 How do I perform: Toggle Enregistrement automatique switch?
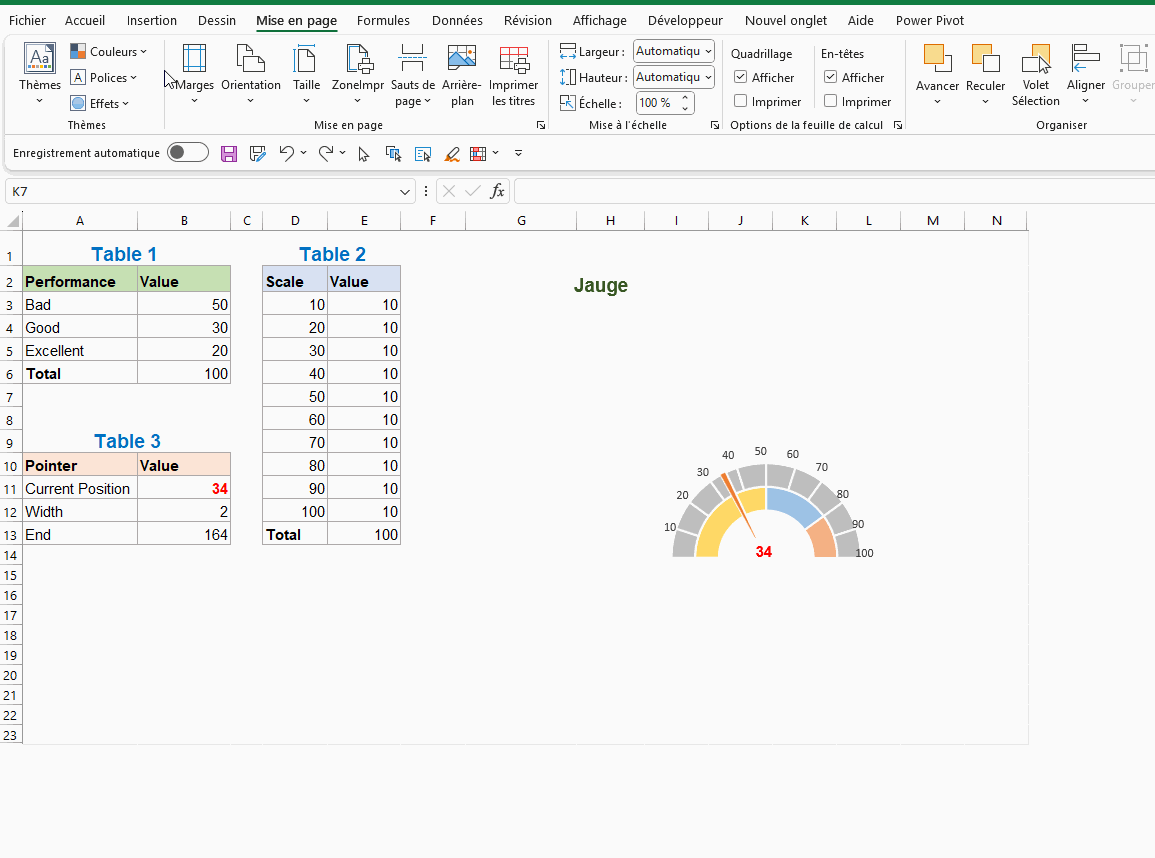[188, 153]
